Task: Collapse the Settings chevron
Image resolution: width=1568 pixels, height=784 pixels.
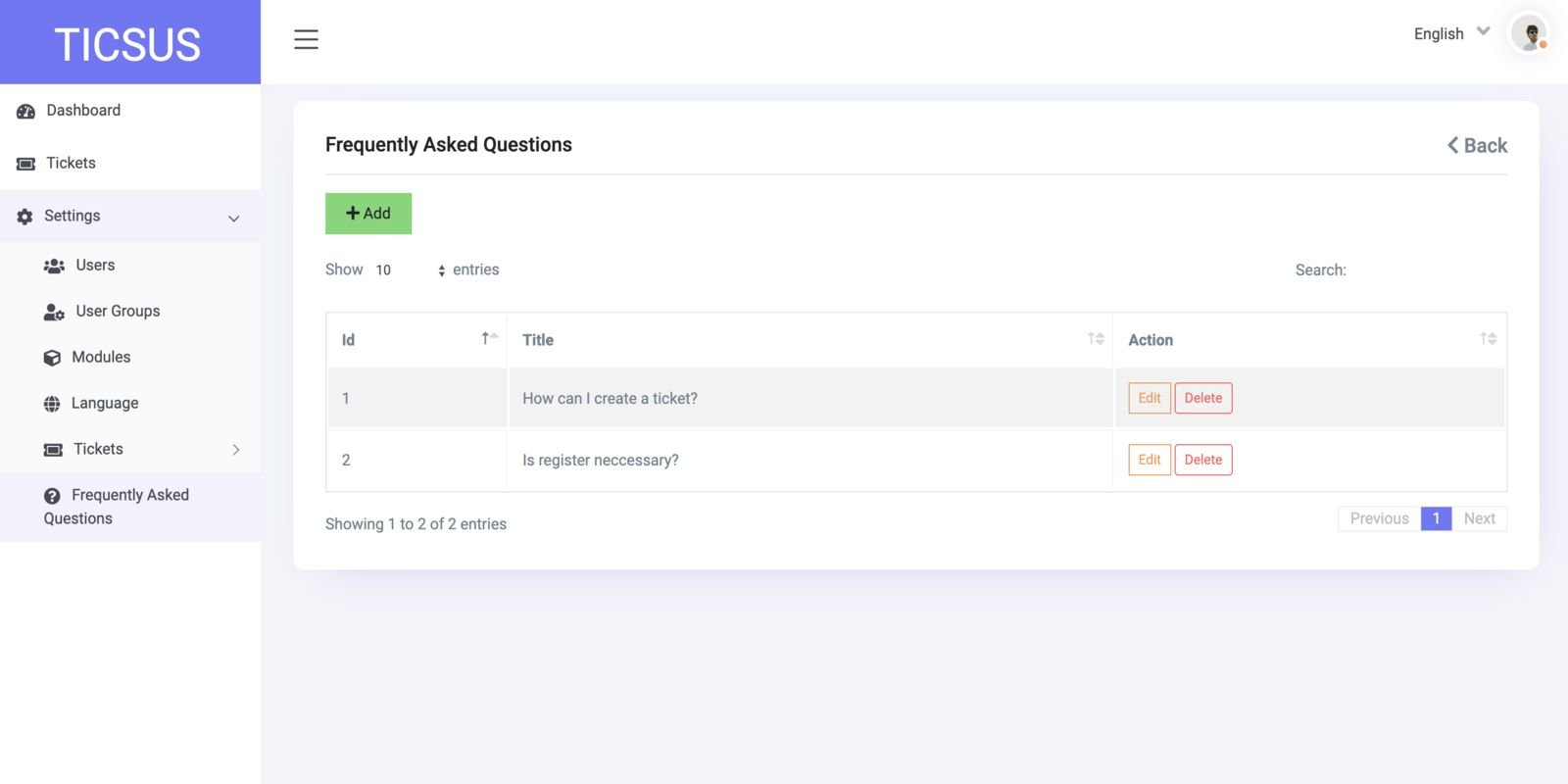Action: pos(234,219)
